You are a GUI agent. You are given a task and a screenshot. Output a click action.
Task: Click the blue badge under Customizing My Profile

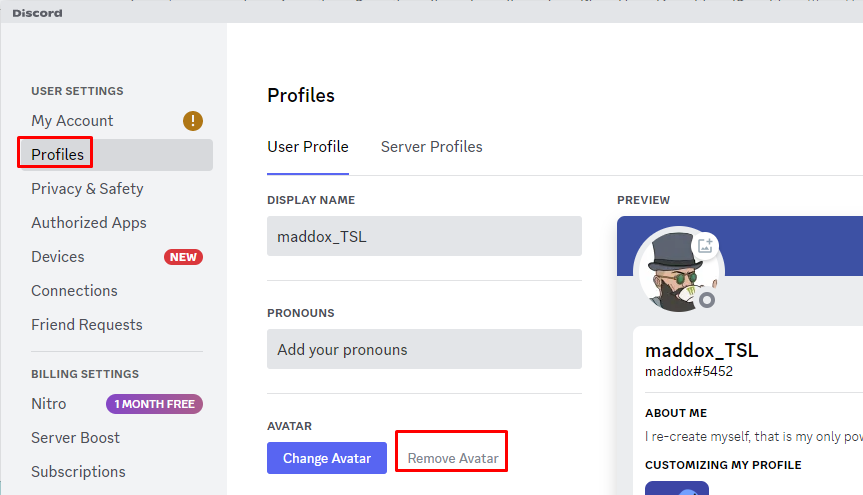[x=676, y=488]
